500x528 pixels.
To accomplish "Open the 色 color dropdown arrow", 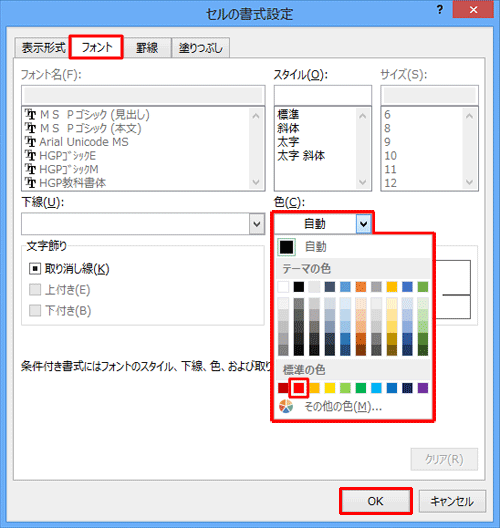I will pos(363,224).
